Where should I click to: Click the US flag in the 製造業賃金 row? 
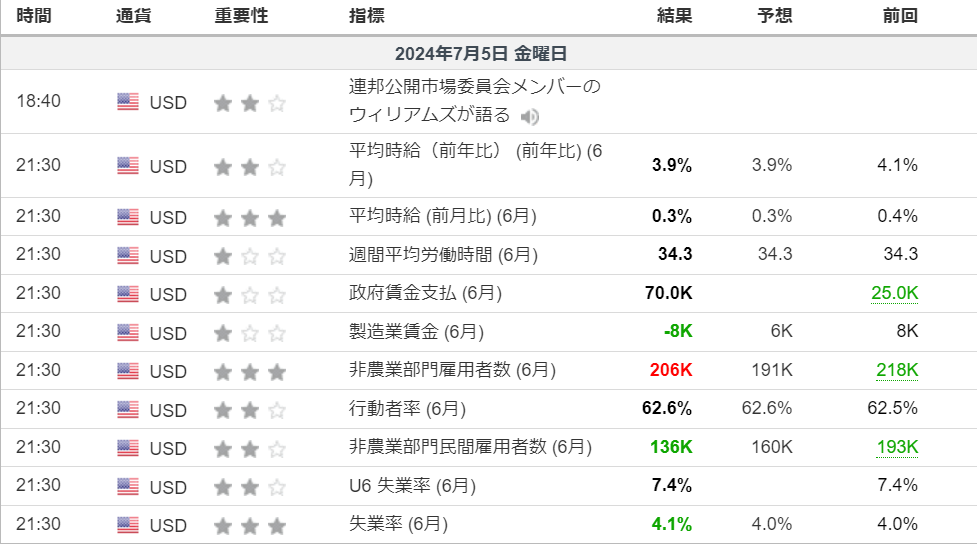click(128, 333)
